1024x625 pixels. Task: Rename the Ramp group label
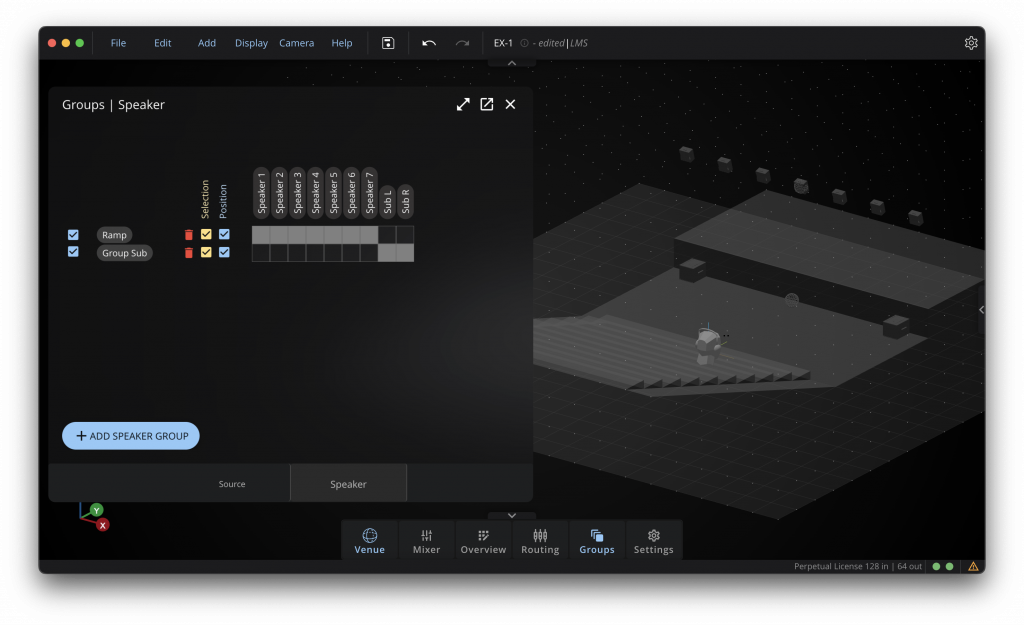pyautogui.click(x=114, y=234)
